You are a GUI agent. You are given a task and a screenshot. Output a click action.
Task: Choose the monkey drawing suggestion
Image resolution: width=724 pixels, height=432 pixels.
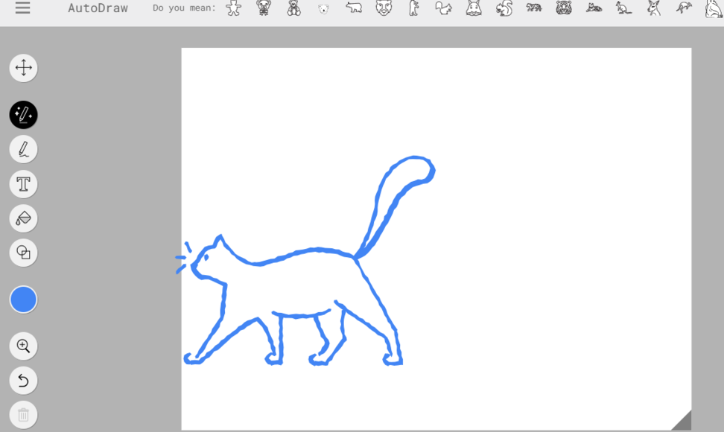click(264, 8)
